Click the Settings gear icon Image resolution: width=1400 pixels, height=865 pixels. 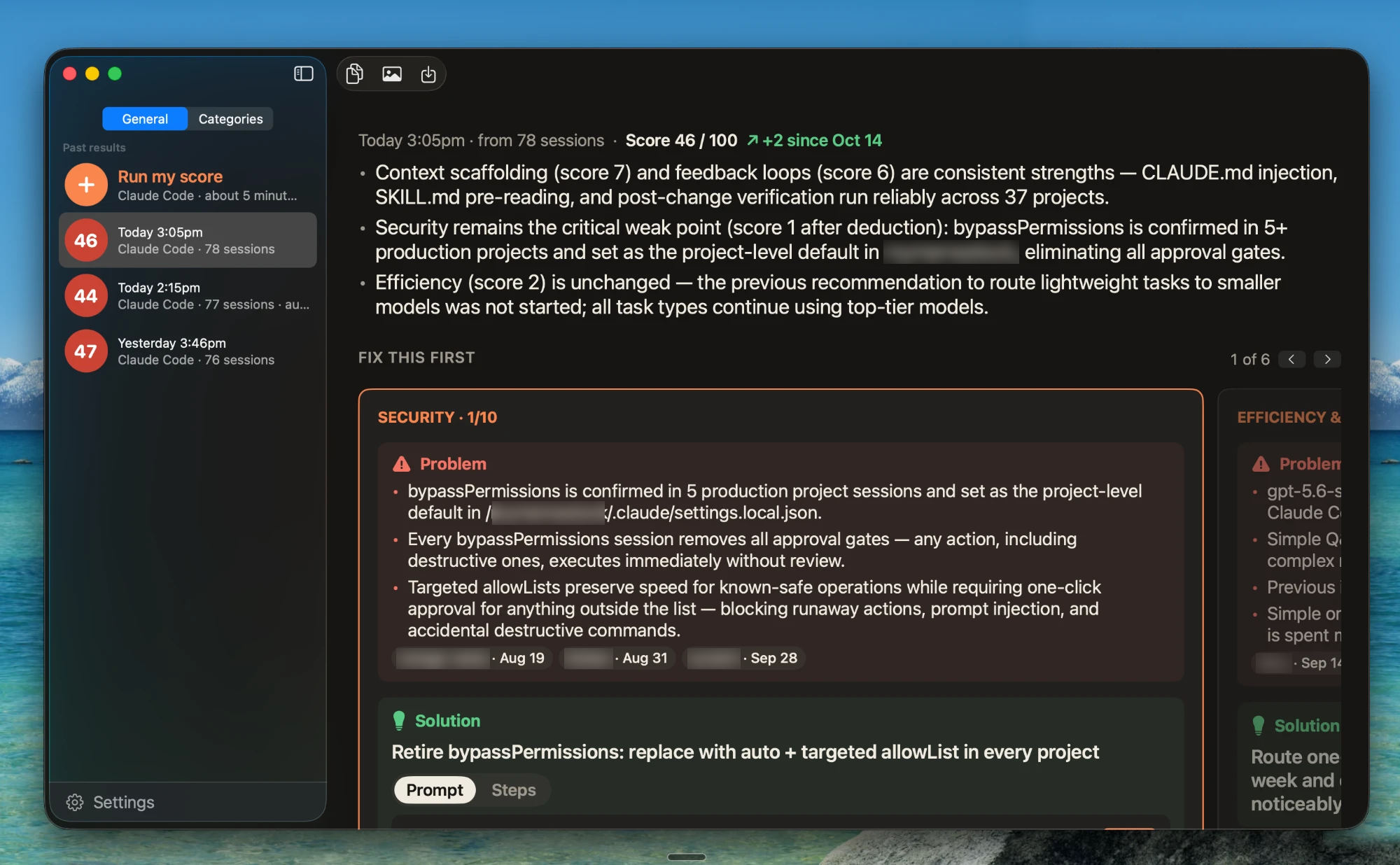75,802
